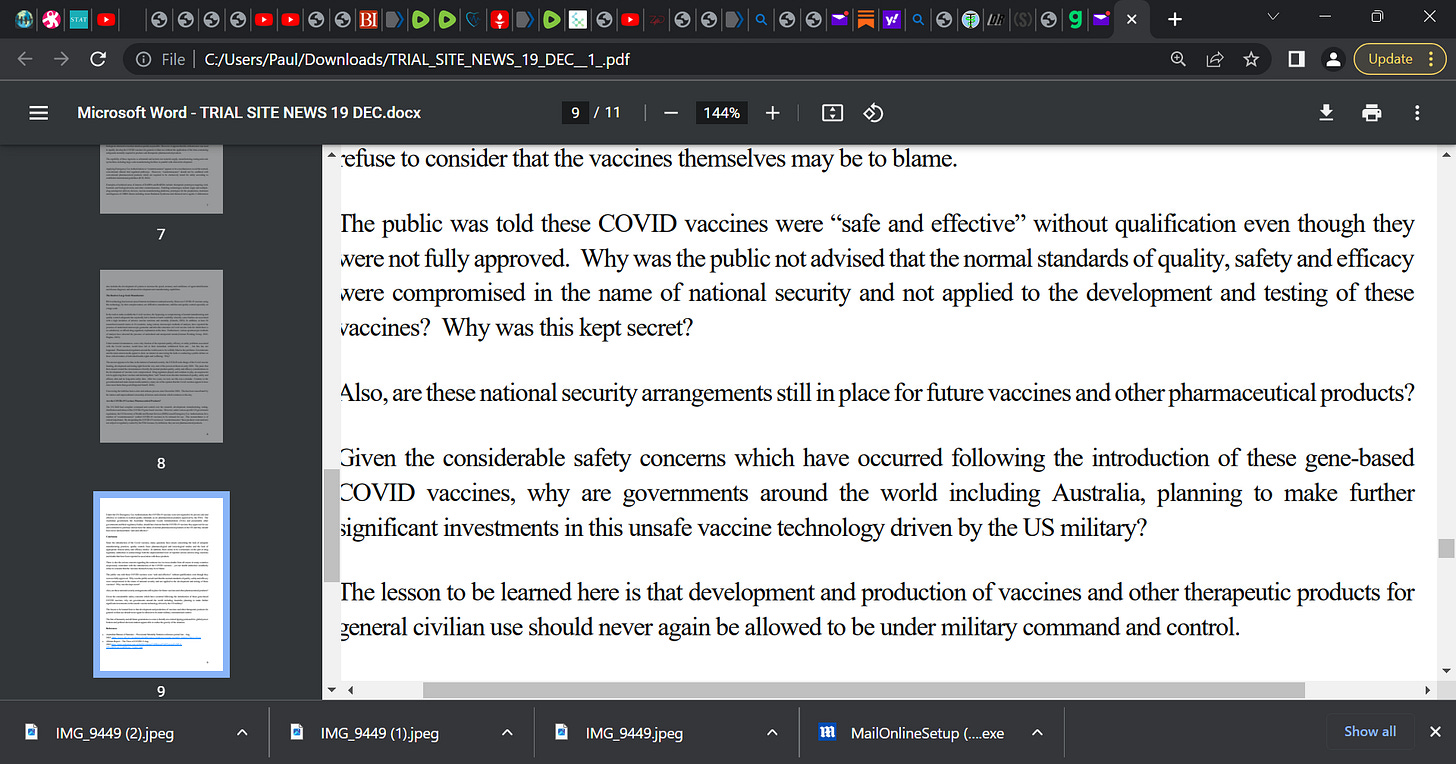This screenshot has height=764, width=1456.
Task: Toggle the browser side panel
Action: pos(1296,59)
